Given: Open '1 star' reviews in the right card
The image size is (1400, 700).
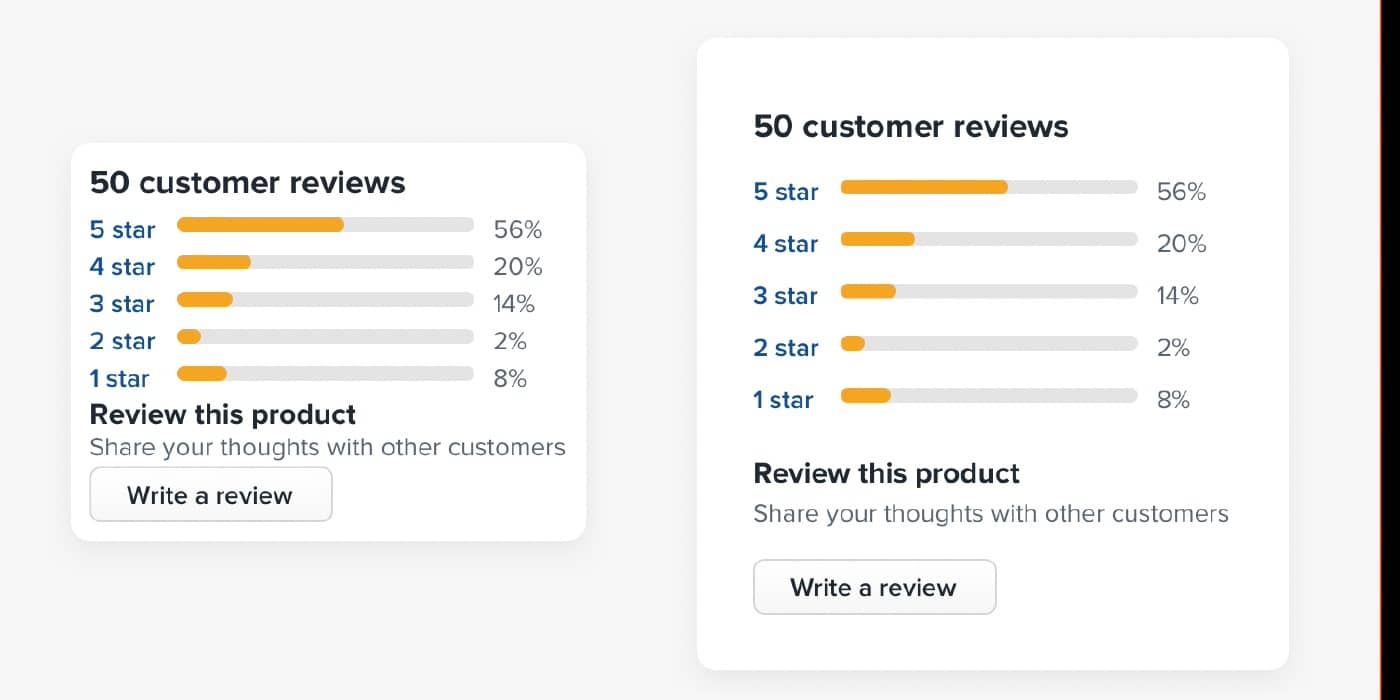Looking at the screenshot, I should click(783, 400).
